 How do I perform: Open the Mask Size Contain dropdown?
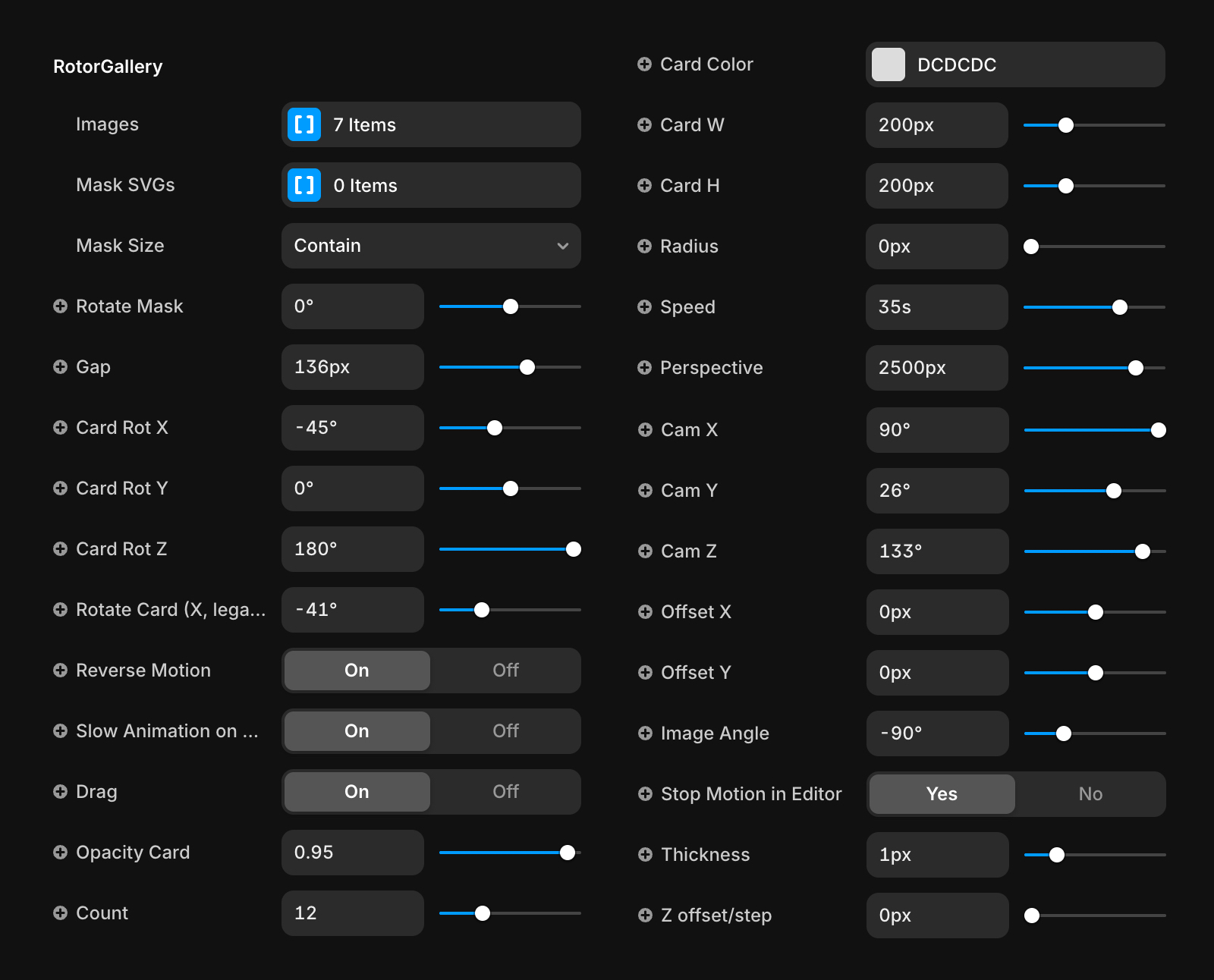click(430, 246)
